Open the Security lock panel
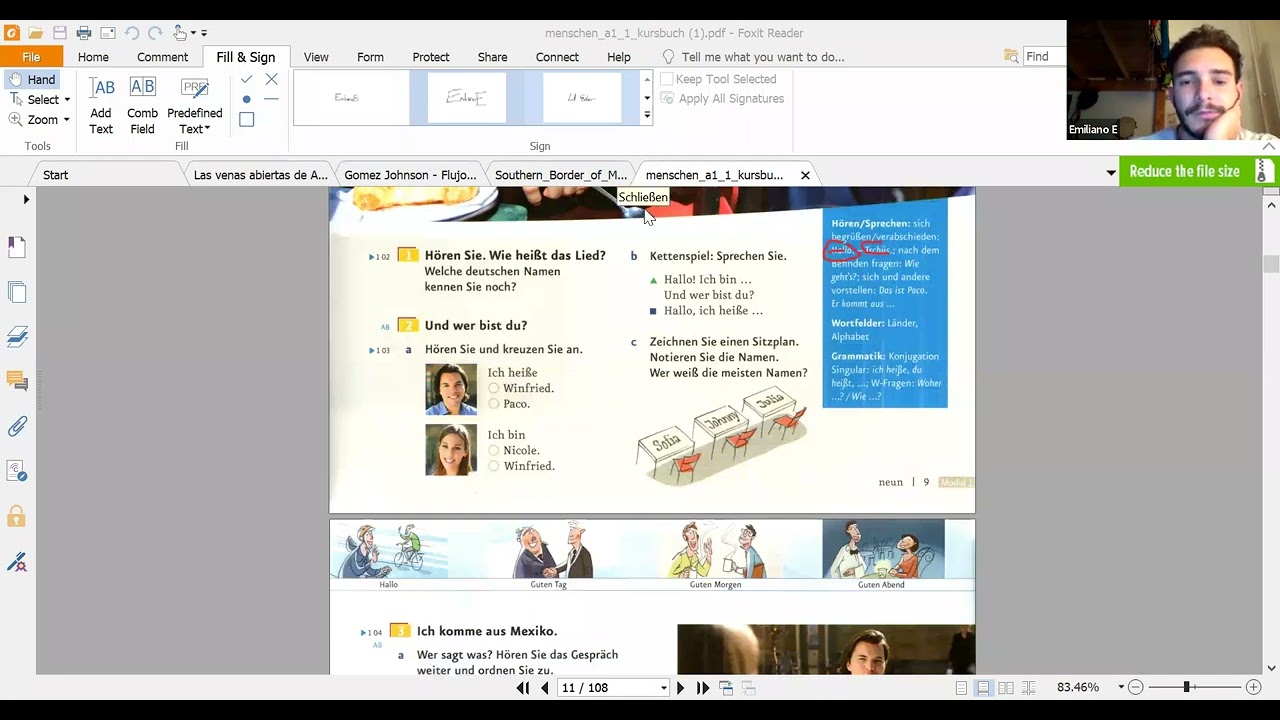 point(17,516)
